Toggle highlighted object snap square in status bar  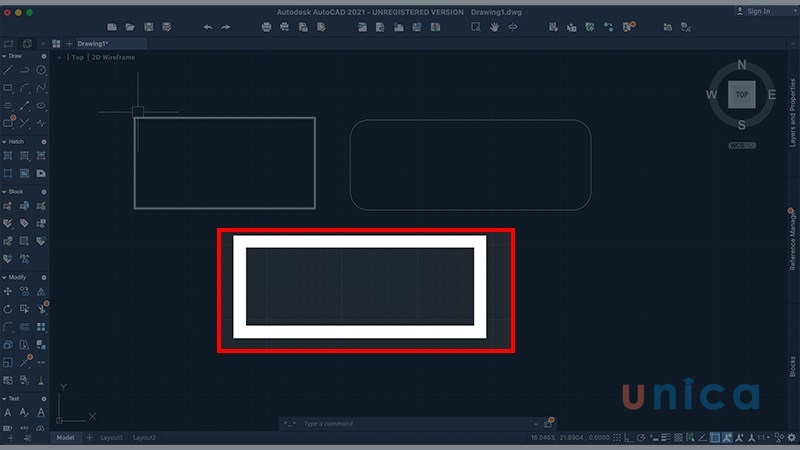[715, 438]
